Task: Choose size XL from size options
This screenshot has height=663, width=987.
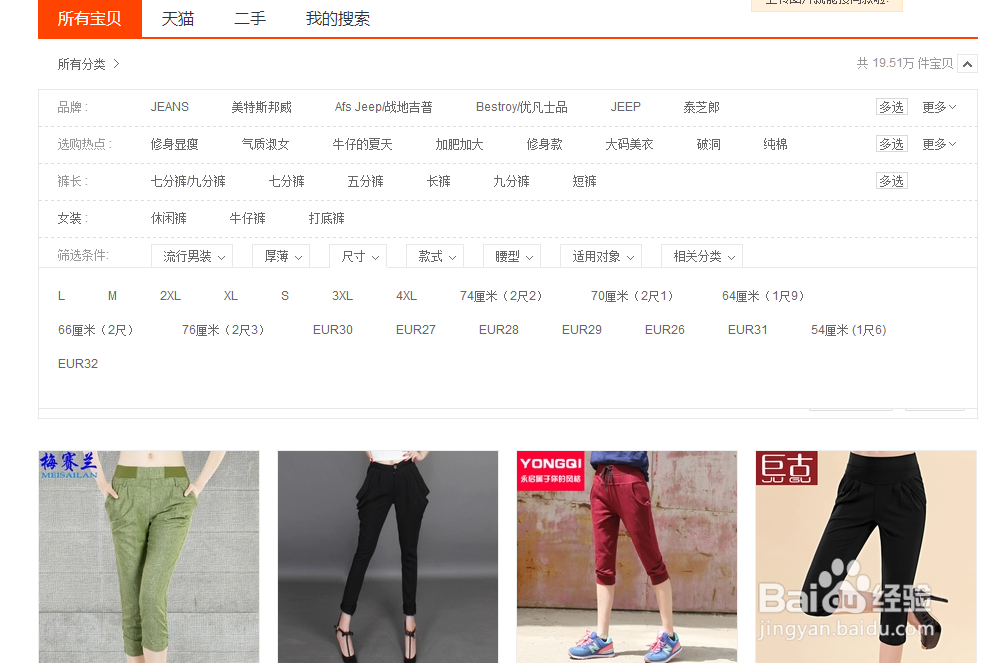Action: 230,296
